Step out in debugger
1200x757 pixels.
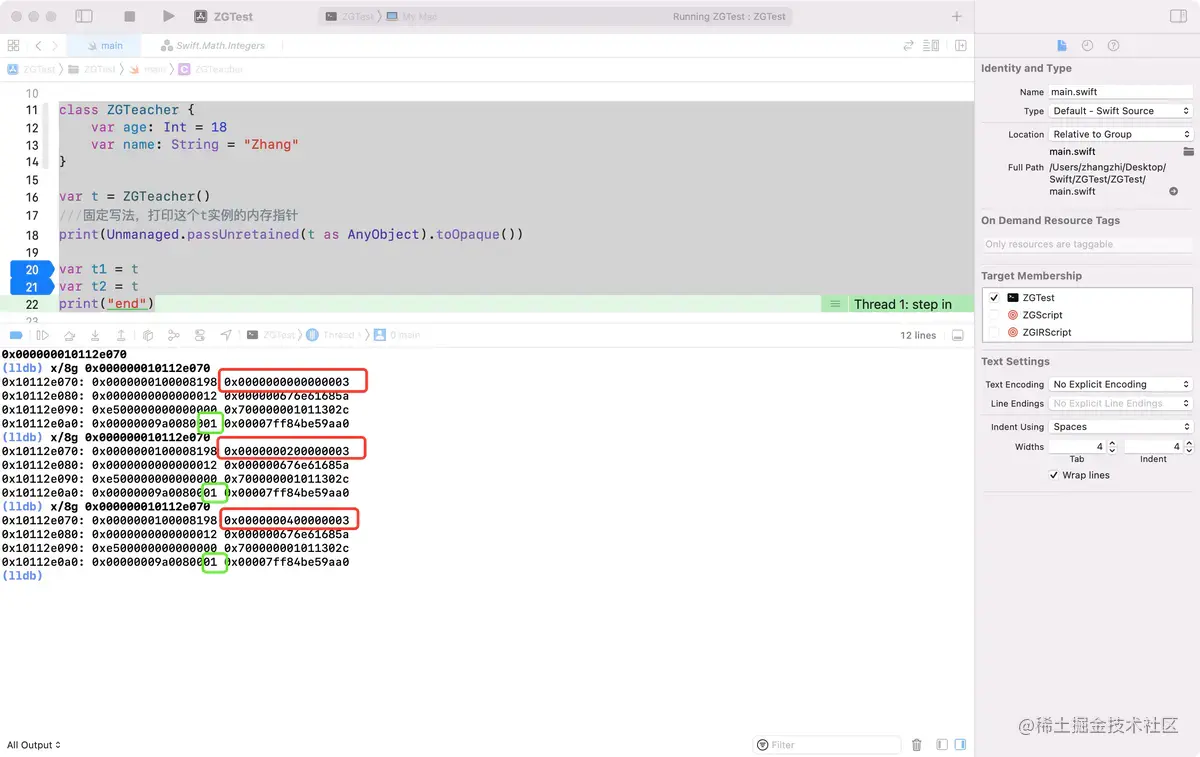tap(120, 335)
